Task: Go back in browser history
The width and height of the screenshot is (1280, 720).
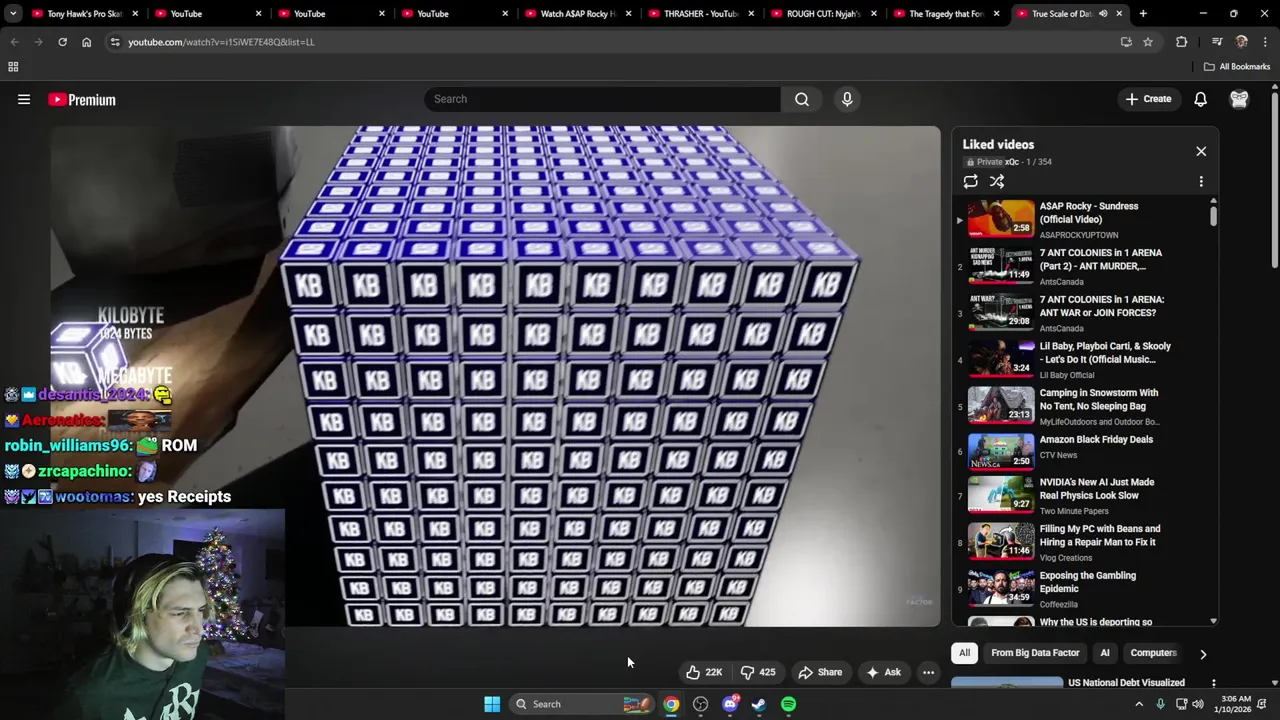Action: 14,42
